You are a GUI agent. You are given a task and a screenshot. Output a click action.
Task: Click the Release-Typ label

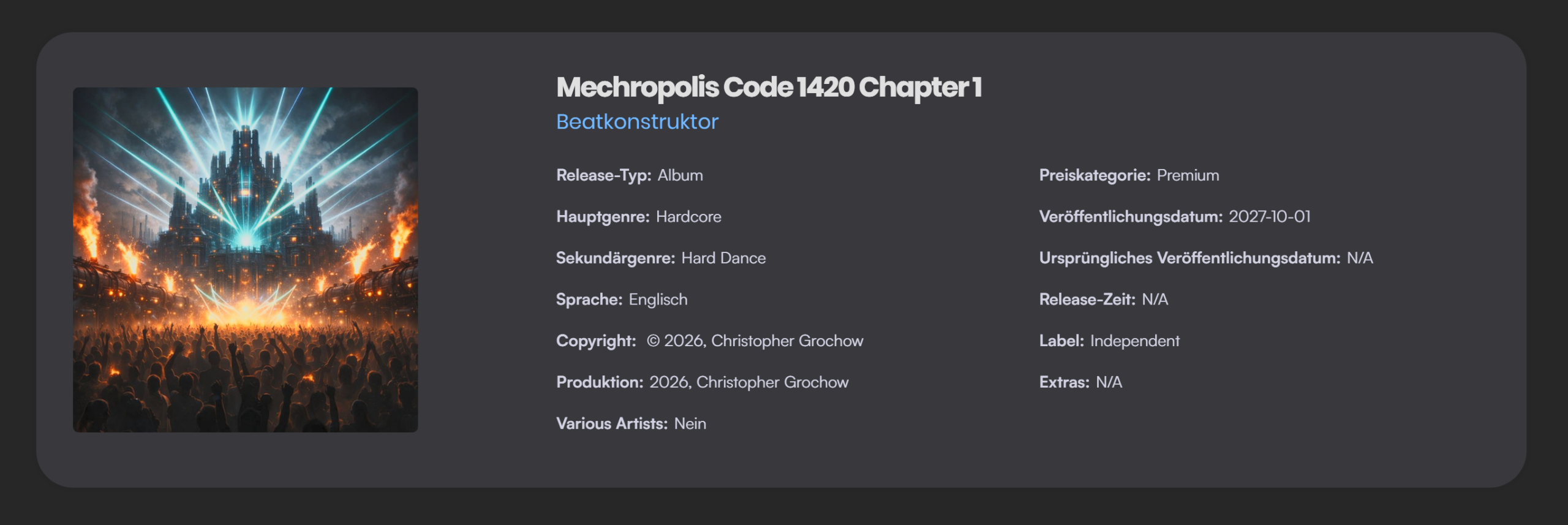pyautogui.click(x=603, y=175)
